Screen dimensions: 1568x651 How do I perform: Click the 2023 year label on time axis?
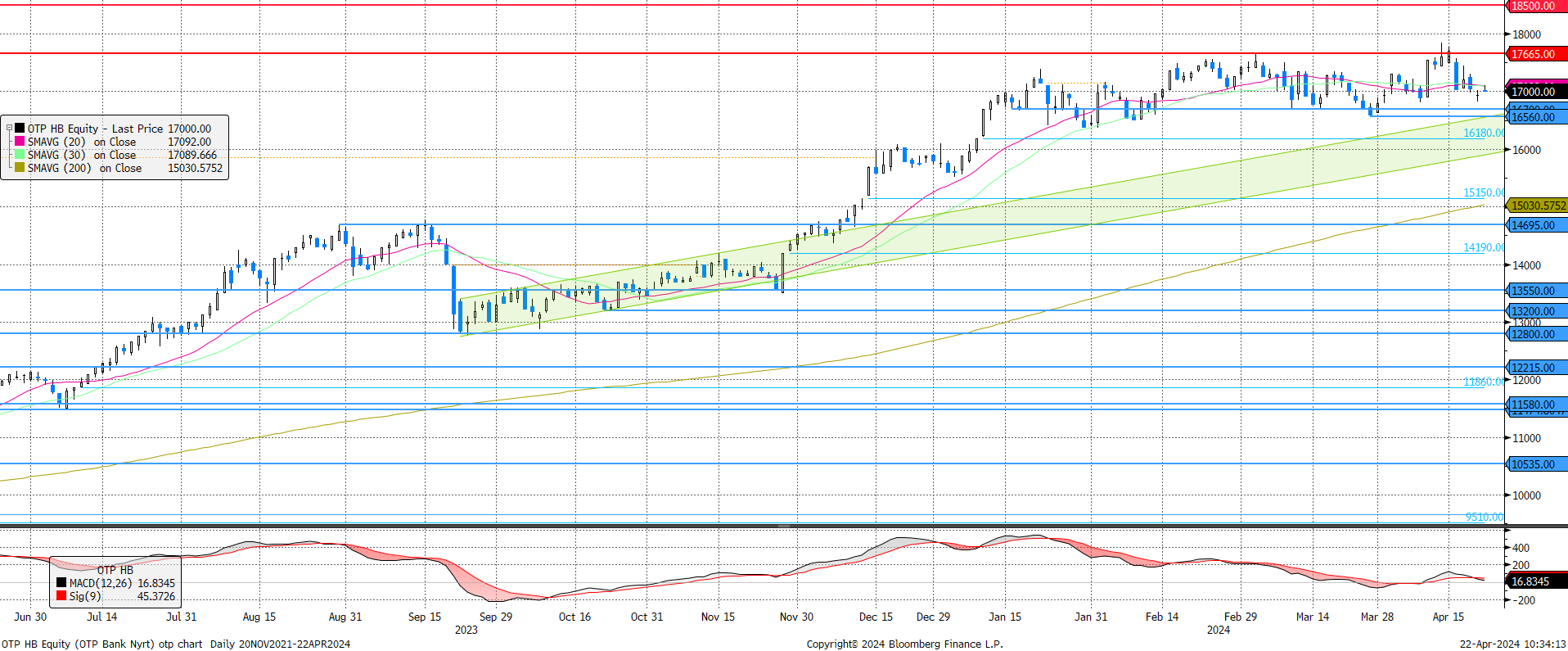(x=466, y=630)
